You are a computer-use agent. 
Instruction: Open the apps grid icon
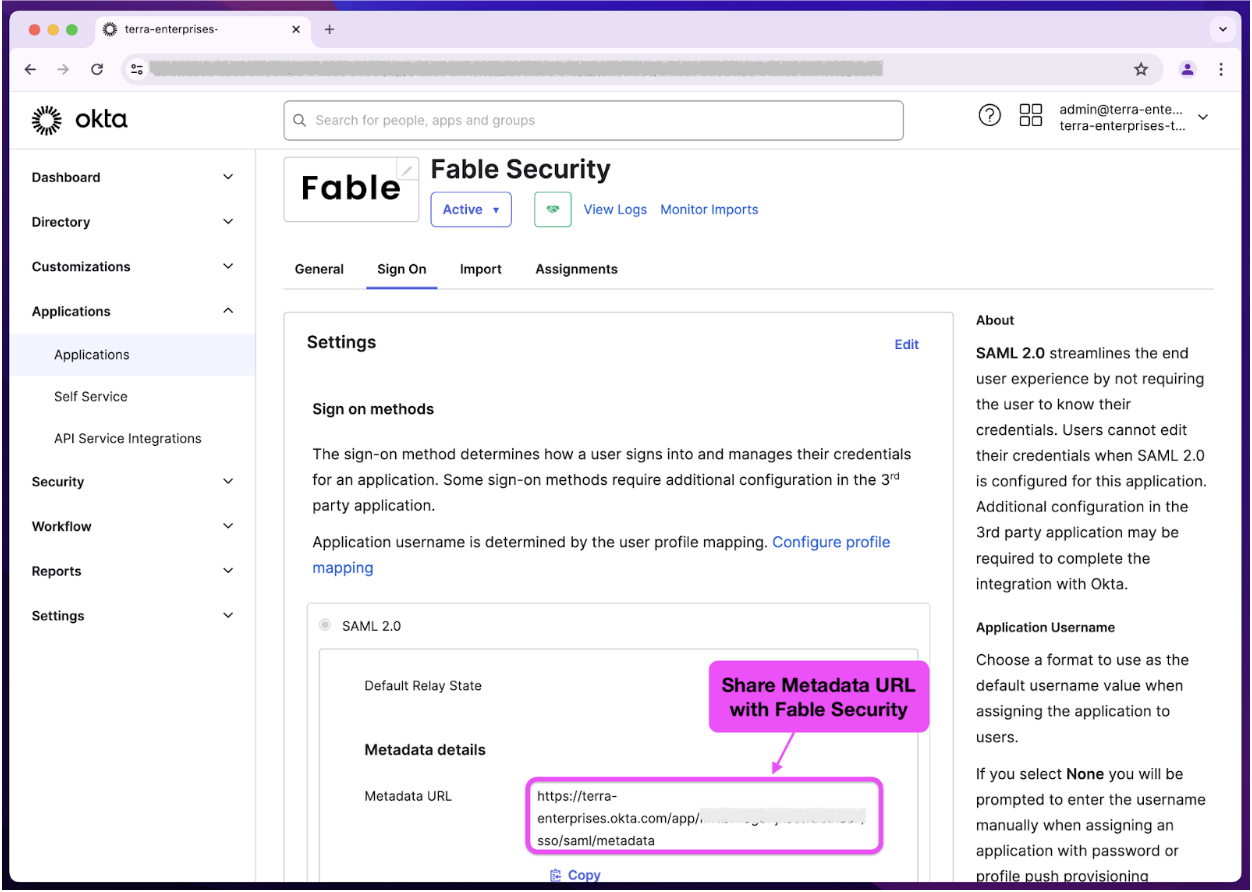point(1030,115)
